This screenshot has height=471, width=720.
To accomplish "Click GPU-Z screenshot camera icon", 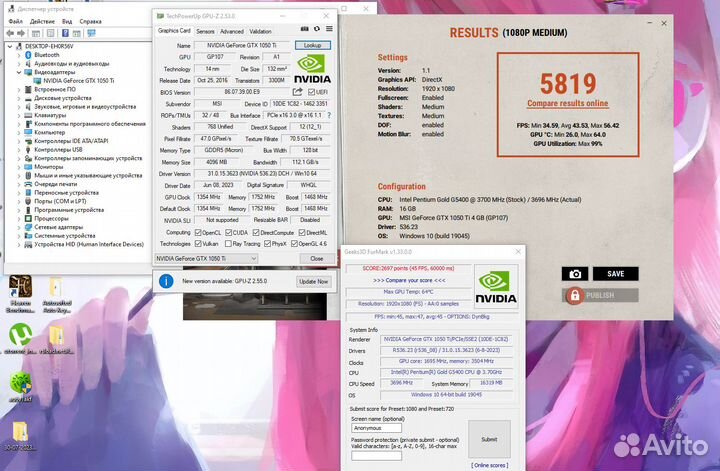I will [x=304, y=29].
